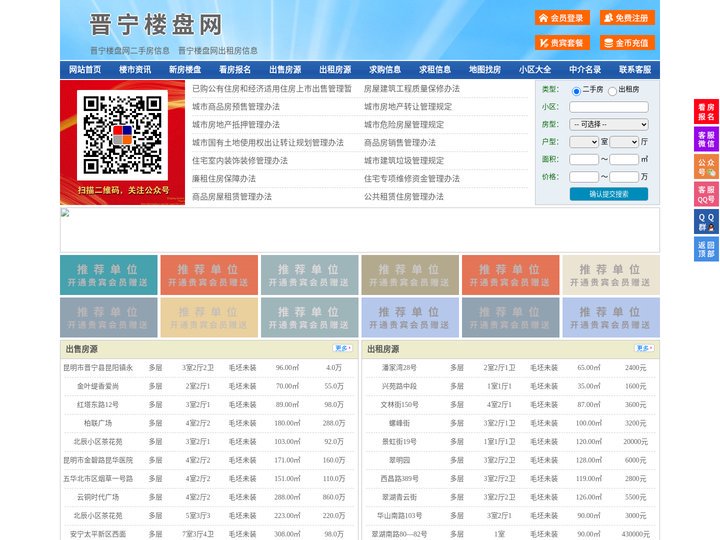Click the 晋宁楼盘网 site logo
720x540 pixels.
[x=156, y=24]
